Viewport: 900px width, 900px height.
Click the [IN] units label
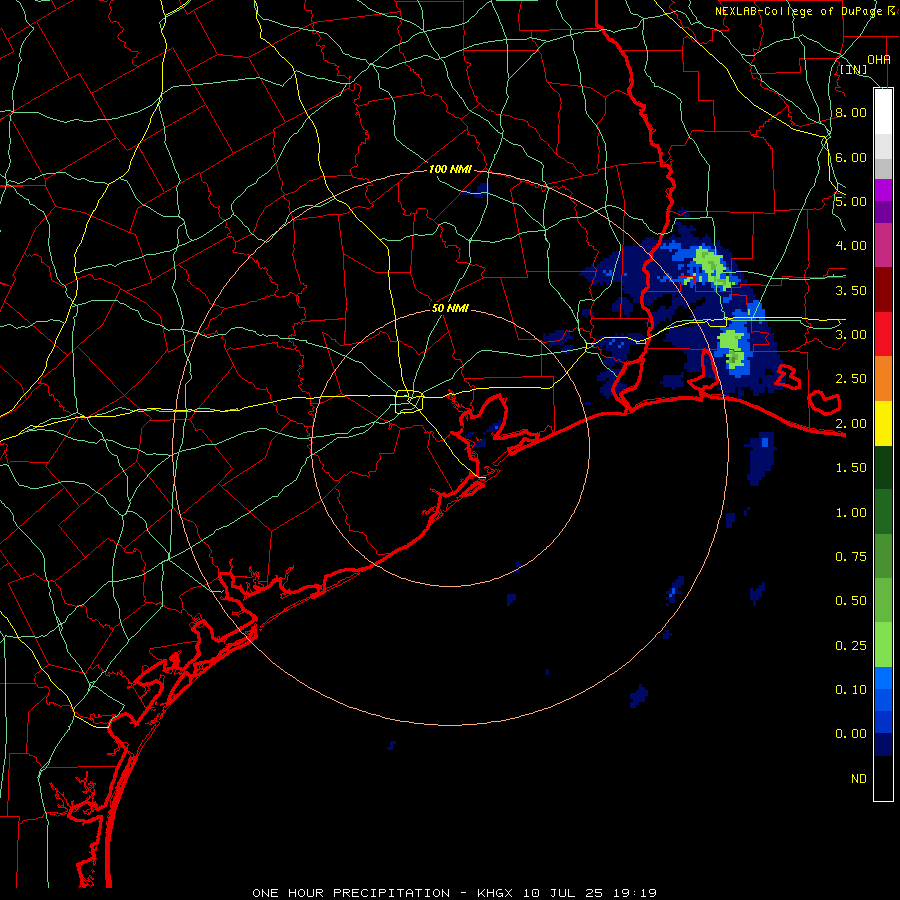pyautogui.click(x=853, y=69)
